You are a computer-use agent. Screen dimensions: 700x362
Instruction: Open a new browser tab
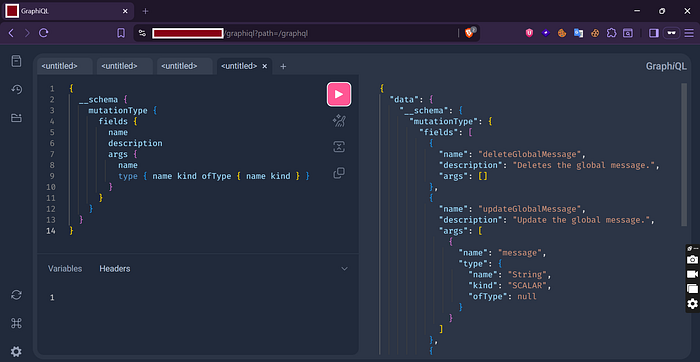(146, 11)
